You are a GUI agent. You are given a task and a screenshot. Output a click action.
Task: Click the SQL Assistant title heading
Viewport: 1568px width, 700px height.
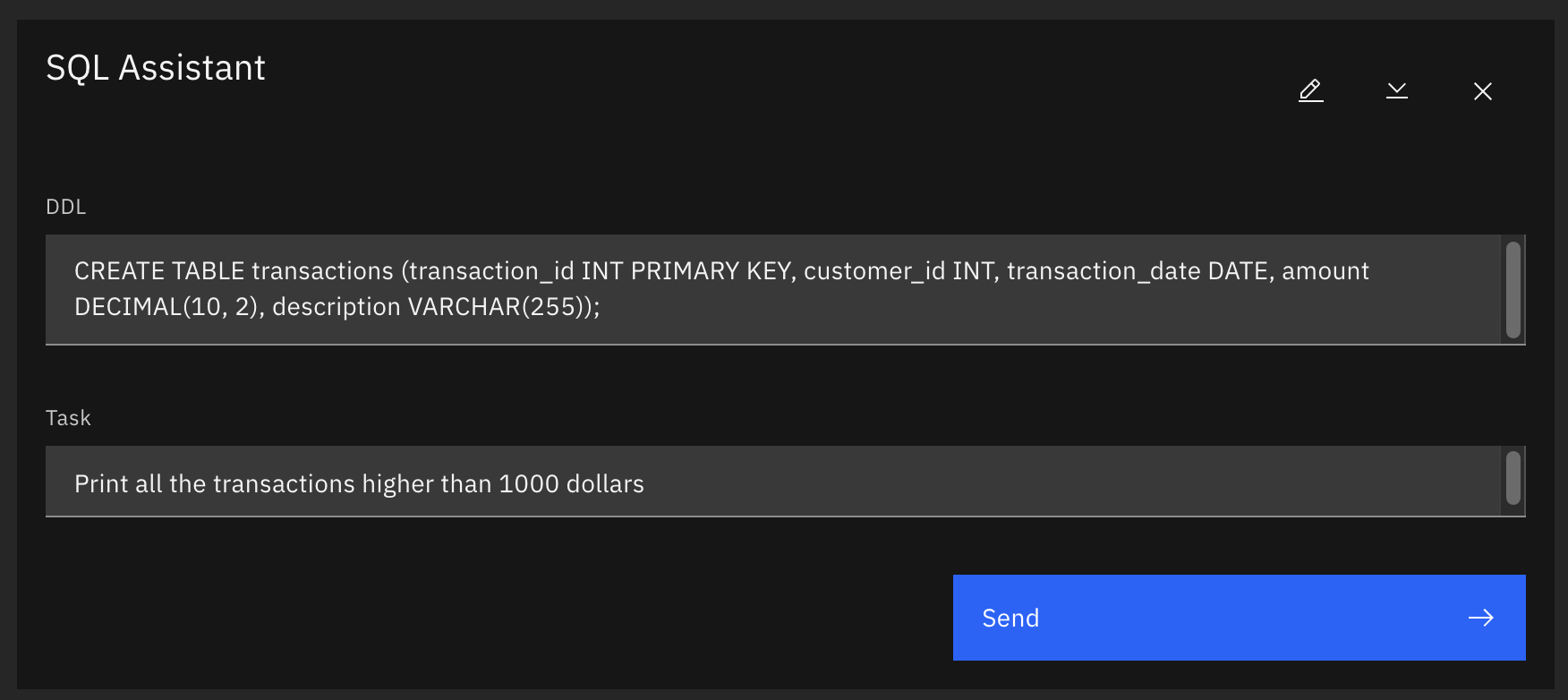coord(156,68)
